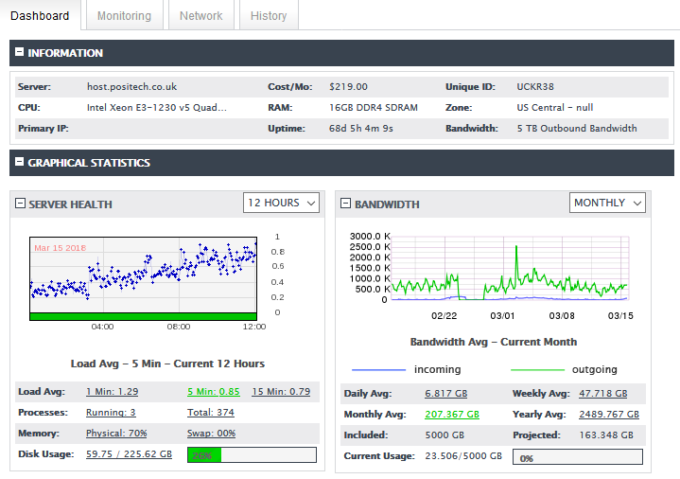Open the Total: 374 processes link
This screenshot has height=479, width=680.
(x=211, y=413)
